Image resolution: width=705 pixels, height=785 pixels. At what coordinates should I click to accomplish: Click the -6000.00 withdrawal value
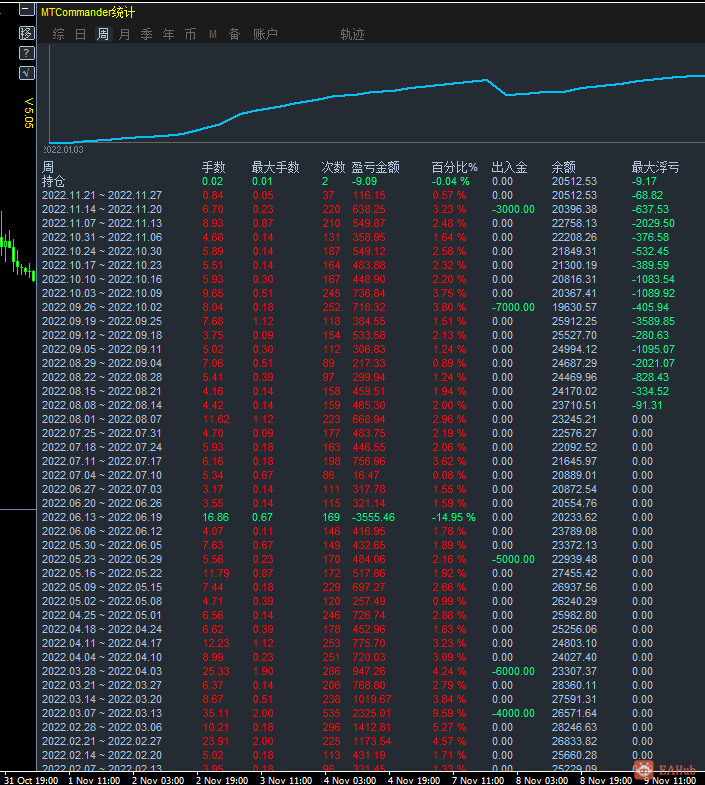coord(513,671)
